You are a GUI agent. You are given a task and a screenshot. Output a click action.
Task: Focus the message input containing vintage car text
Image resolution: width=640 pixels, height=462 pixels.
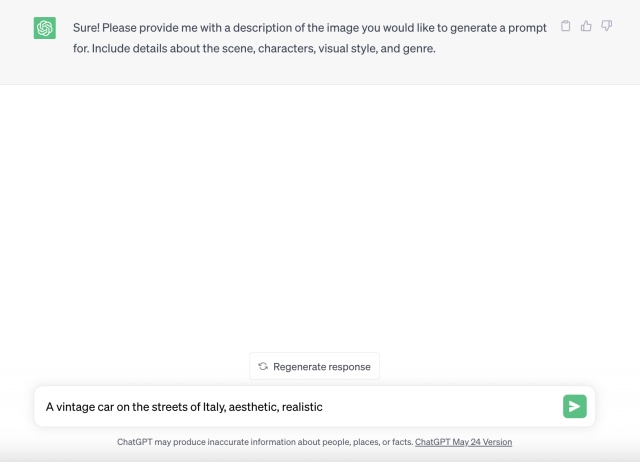(300, 407)
